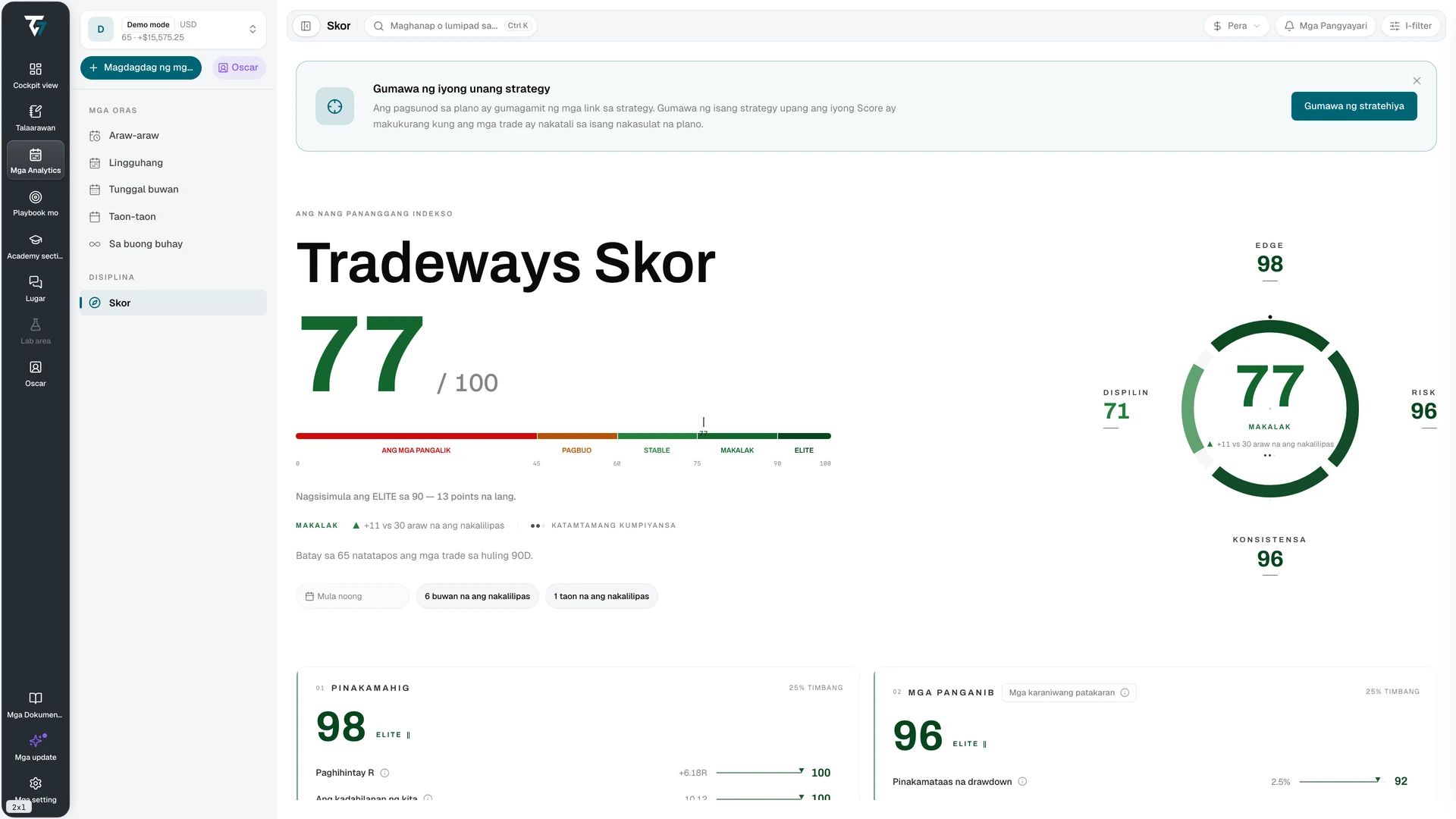
Task: Expand the Demo mode account switcher
Action: coord(173,30)
